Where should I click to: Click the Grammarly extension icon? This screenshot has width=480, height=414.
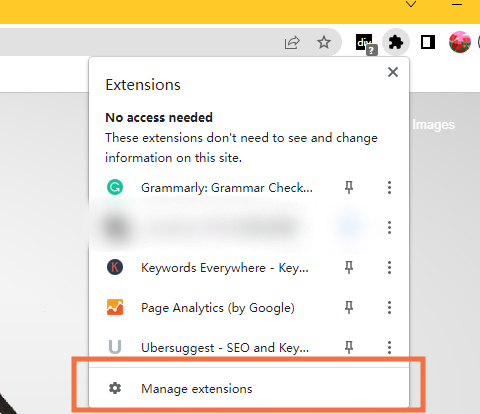click(x=115, y=187)
